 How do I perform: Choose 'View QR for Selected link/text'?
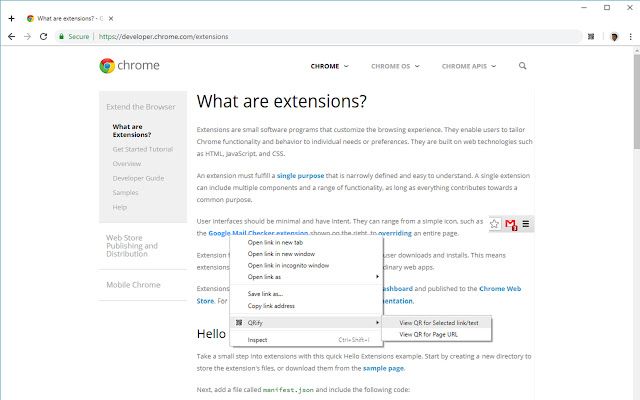[x=437, y=322]
